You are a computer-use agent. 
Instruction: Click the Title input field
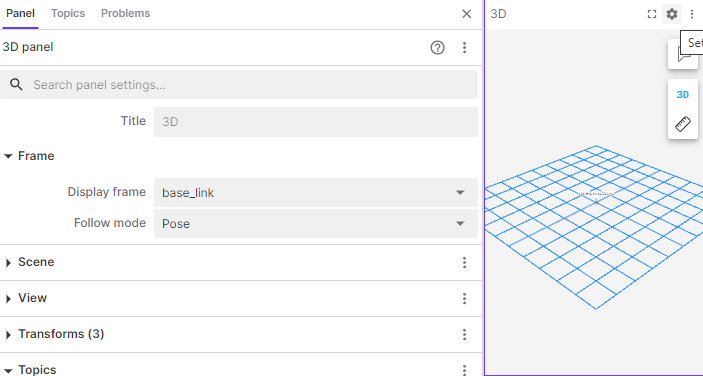pyautogui.click(x=316, y=122)
